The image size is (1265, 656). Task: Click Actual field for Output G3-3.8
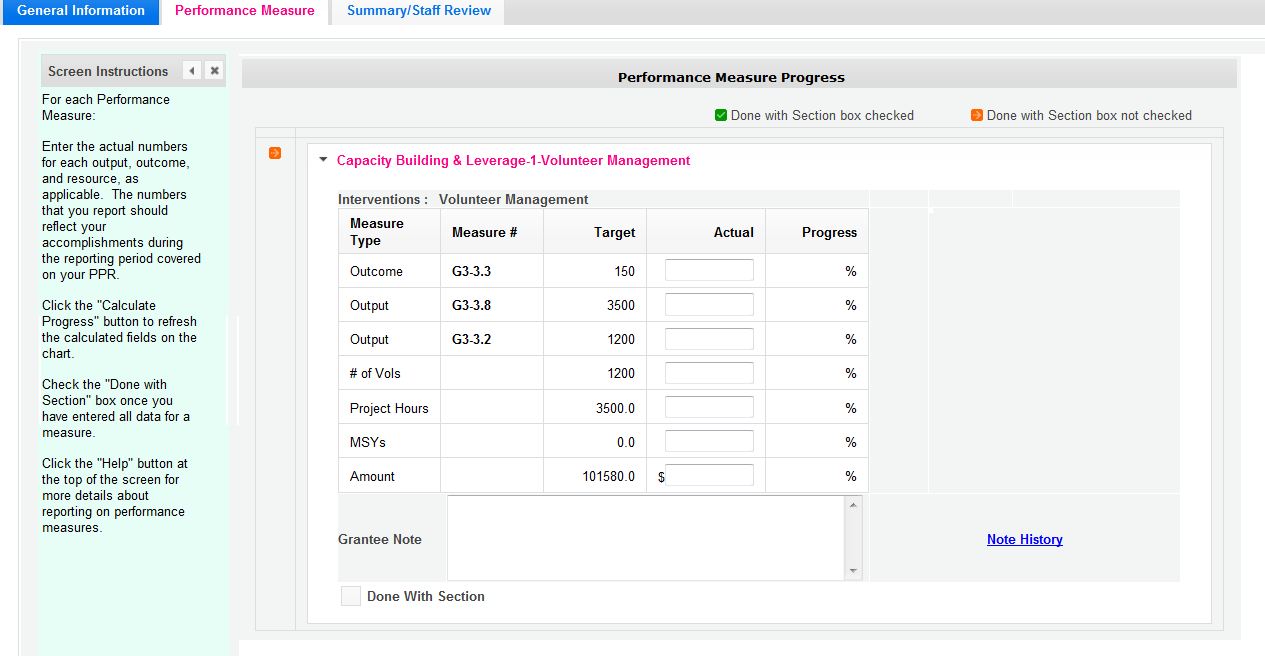(x=709, y=305)
